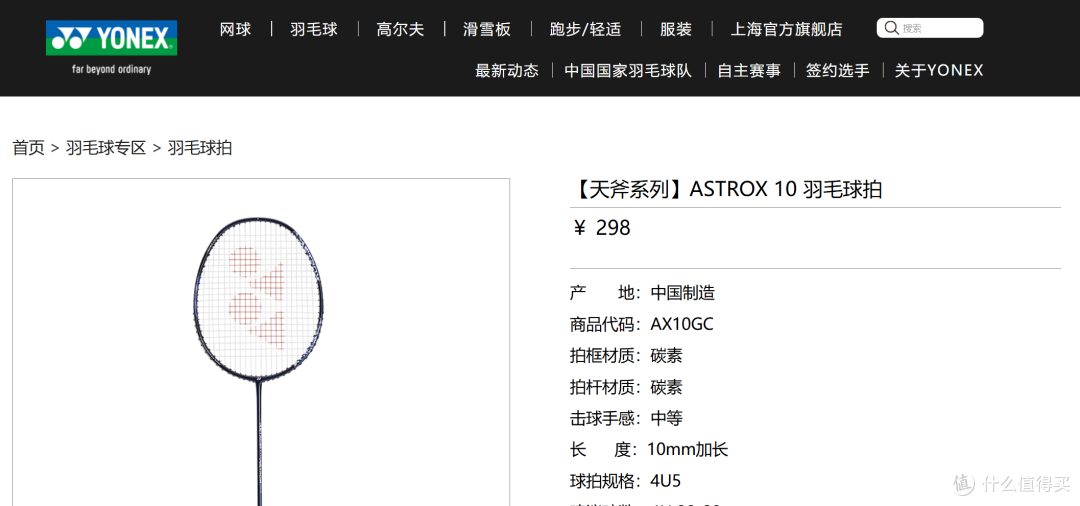Open the 网球 menu
1080x506 pixels.
point(236,30)
